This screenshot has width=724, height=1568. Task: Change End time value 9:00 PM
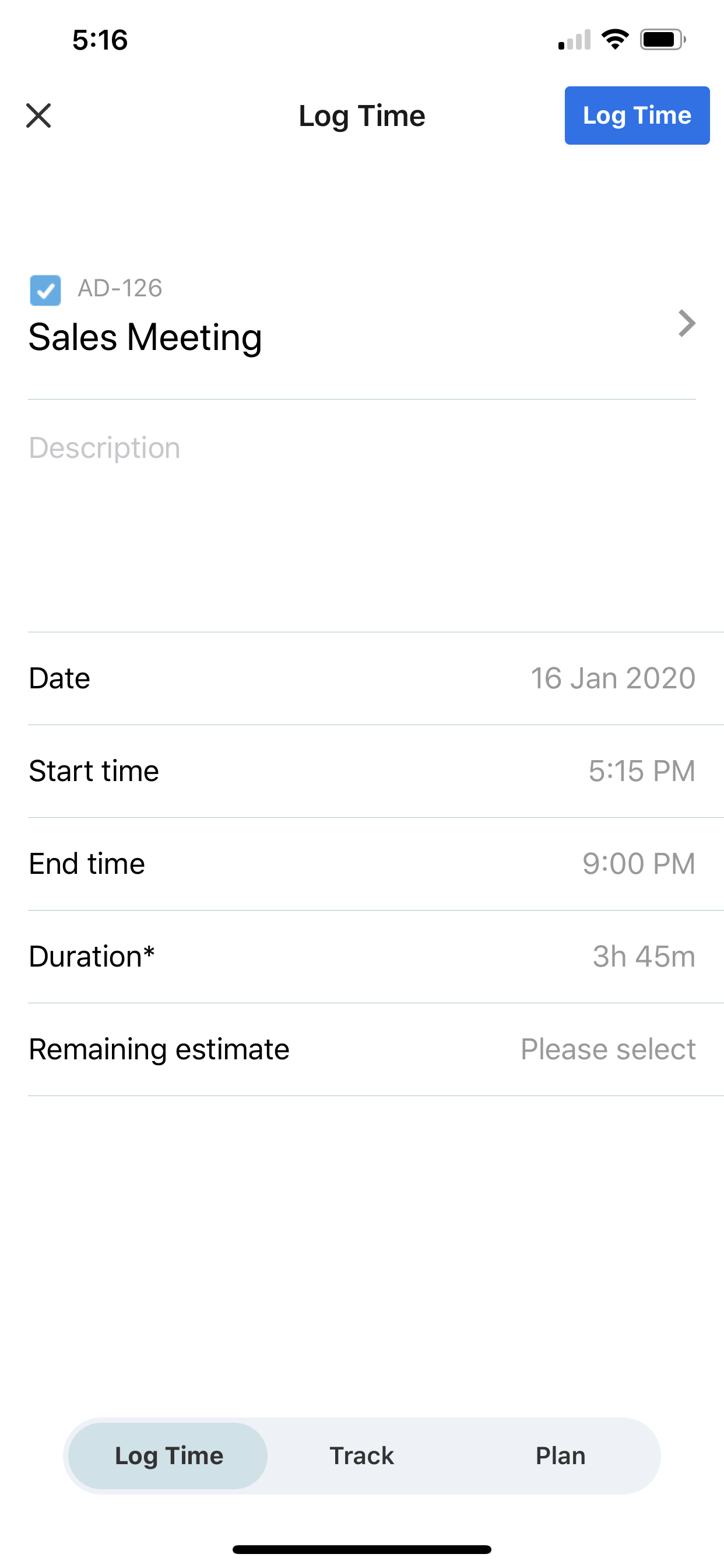pyautogui.click(x=638, y=864)
